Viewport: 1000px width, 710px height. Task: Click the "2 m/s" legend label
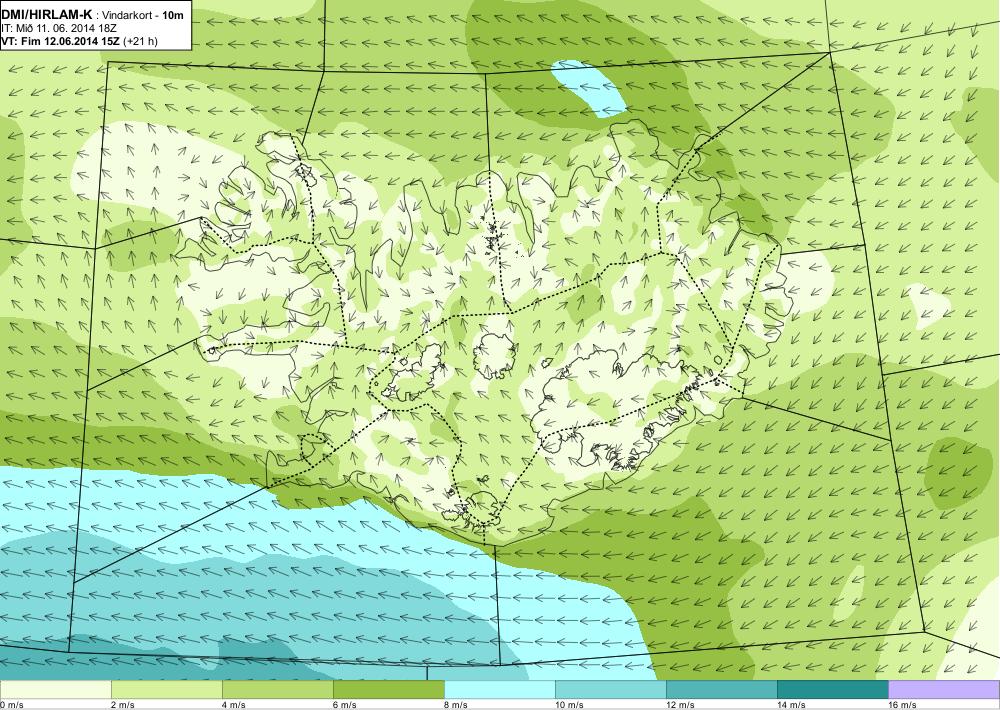123,705
